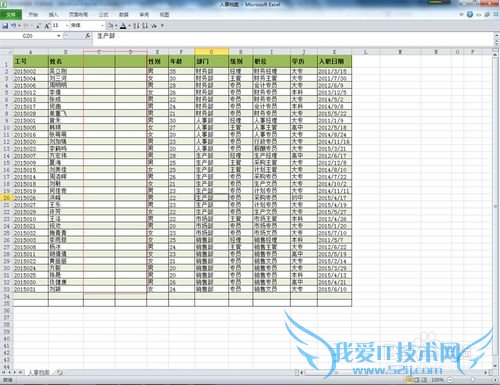Zoom in with the plus button
Image resolution: width=500 pixels, height=385 pixels.
[495, 380]
